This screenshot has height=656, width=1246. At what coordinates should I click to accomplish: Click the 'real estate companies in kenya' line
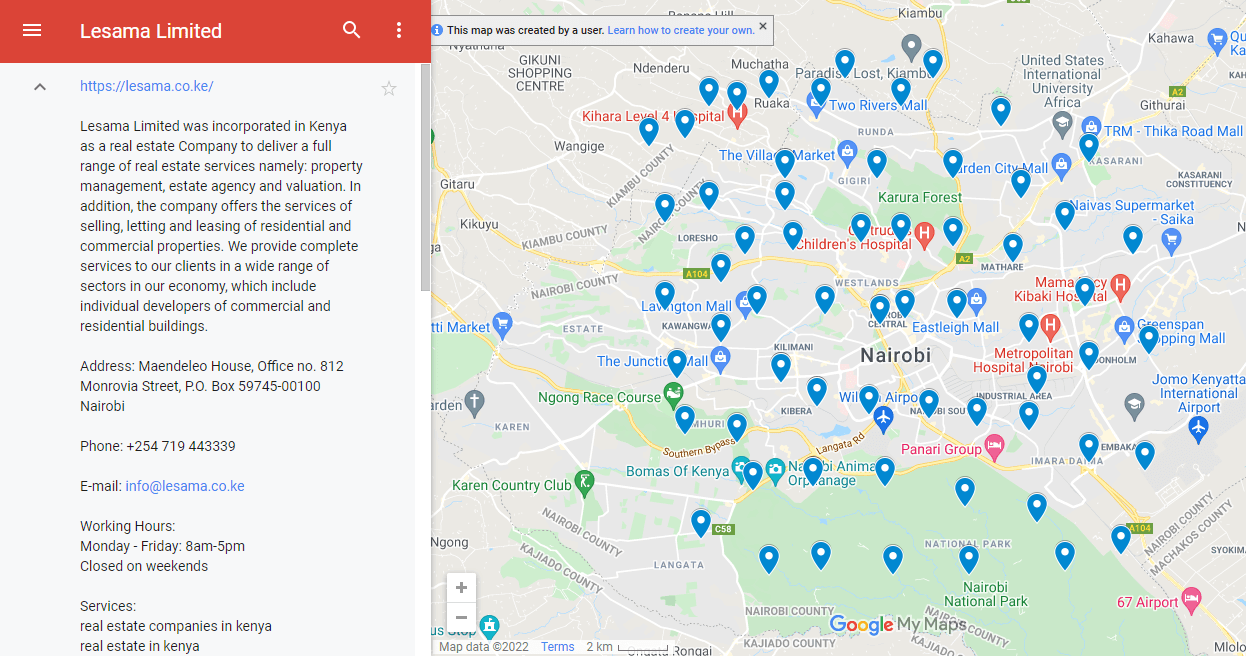click(176, 626)
